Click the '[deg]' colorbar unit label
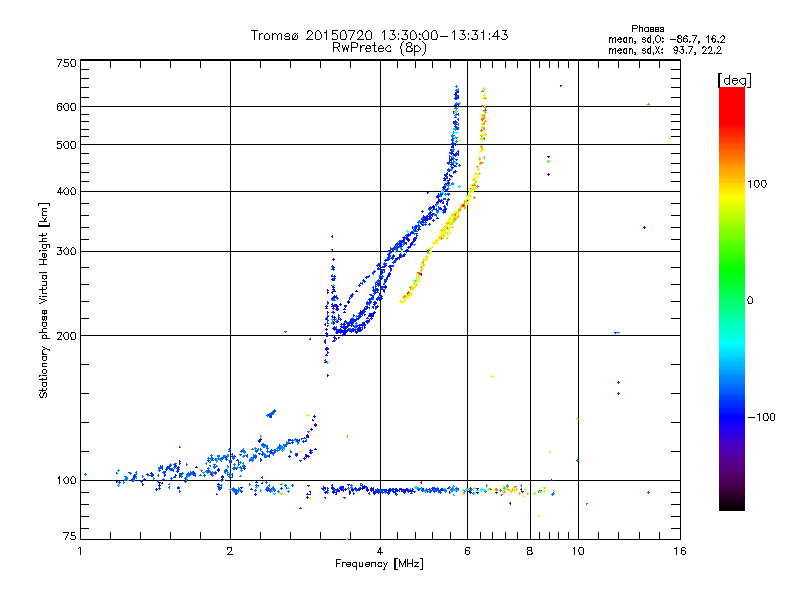 click(x=734, y=80)
